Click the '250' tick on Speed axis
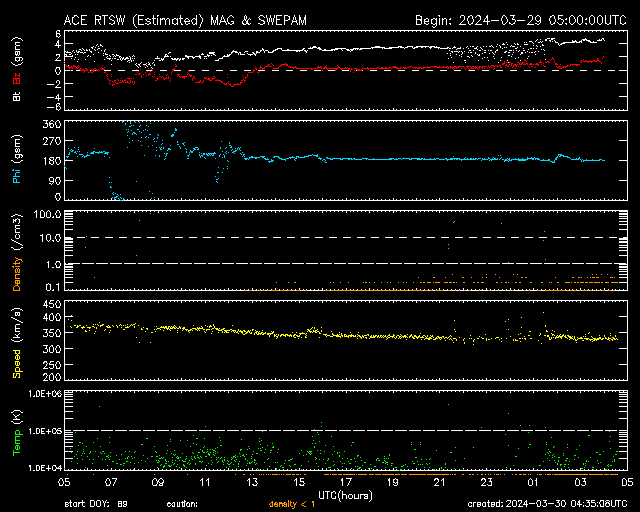This screenshot has width=640, height=512. (52, 365)
